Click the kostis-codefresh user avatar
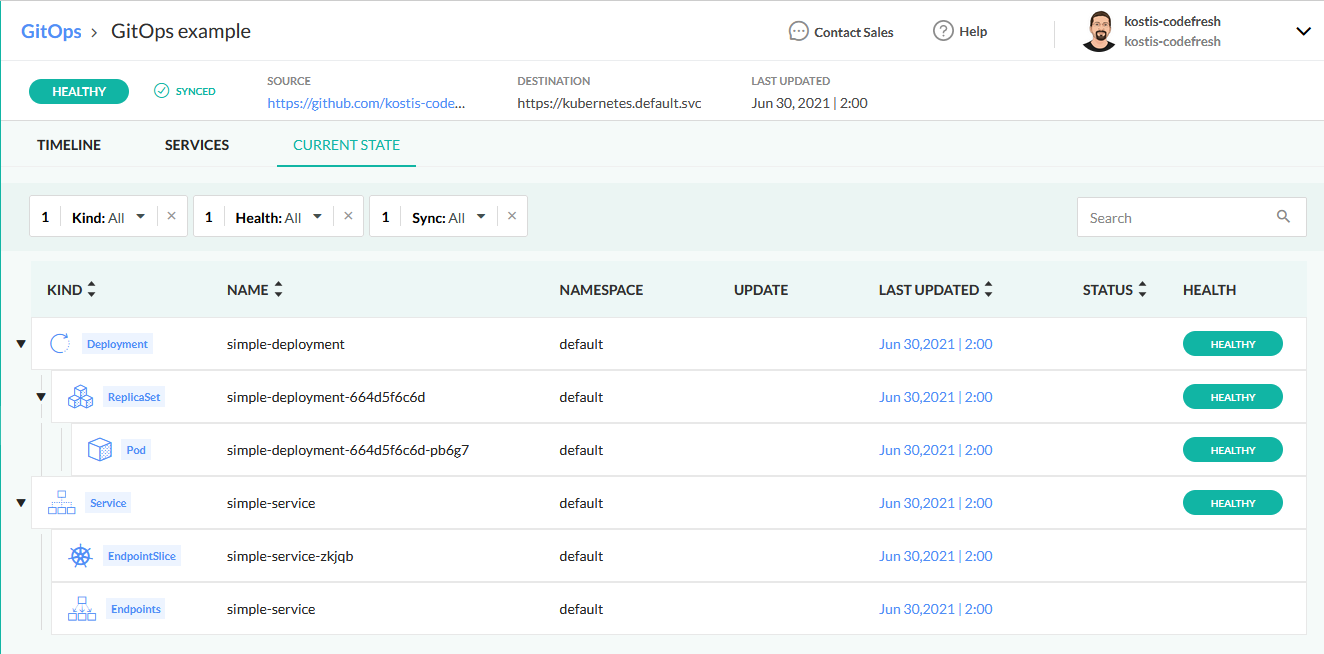Image resolution: width=1324 pixels, height=654 pixels. point(1099,31)
